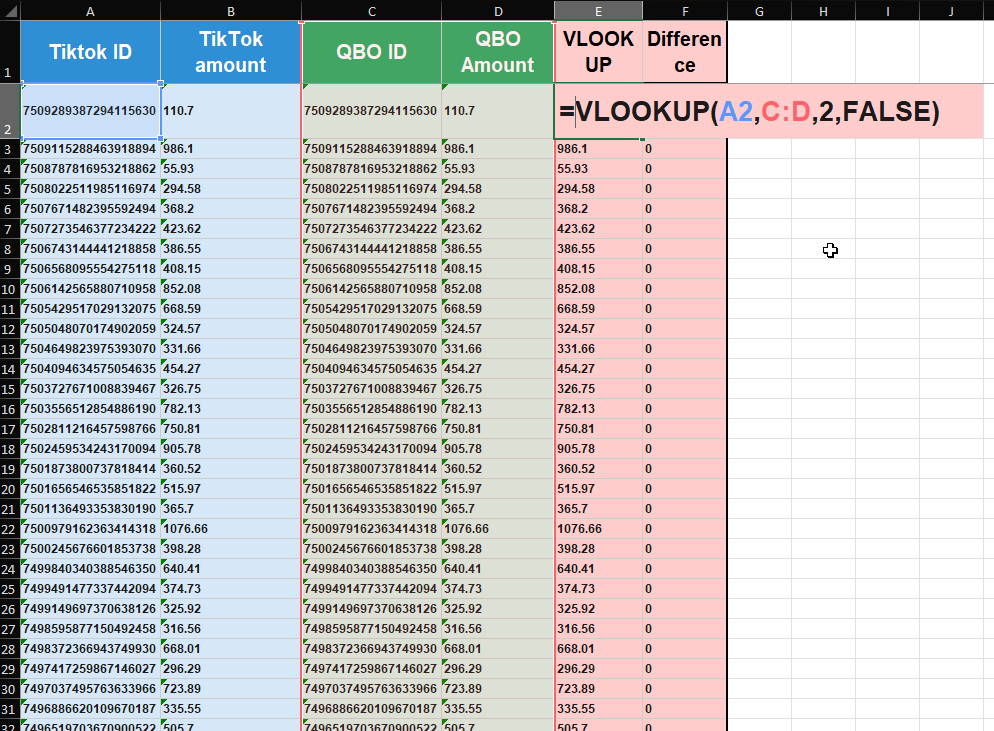Image resolution: width=994 pixels, height=731 pixels.
Task: Select column J header
Action: (951, 10)
